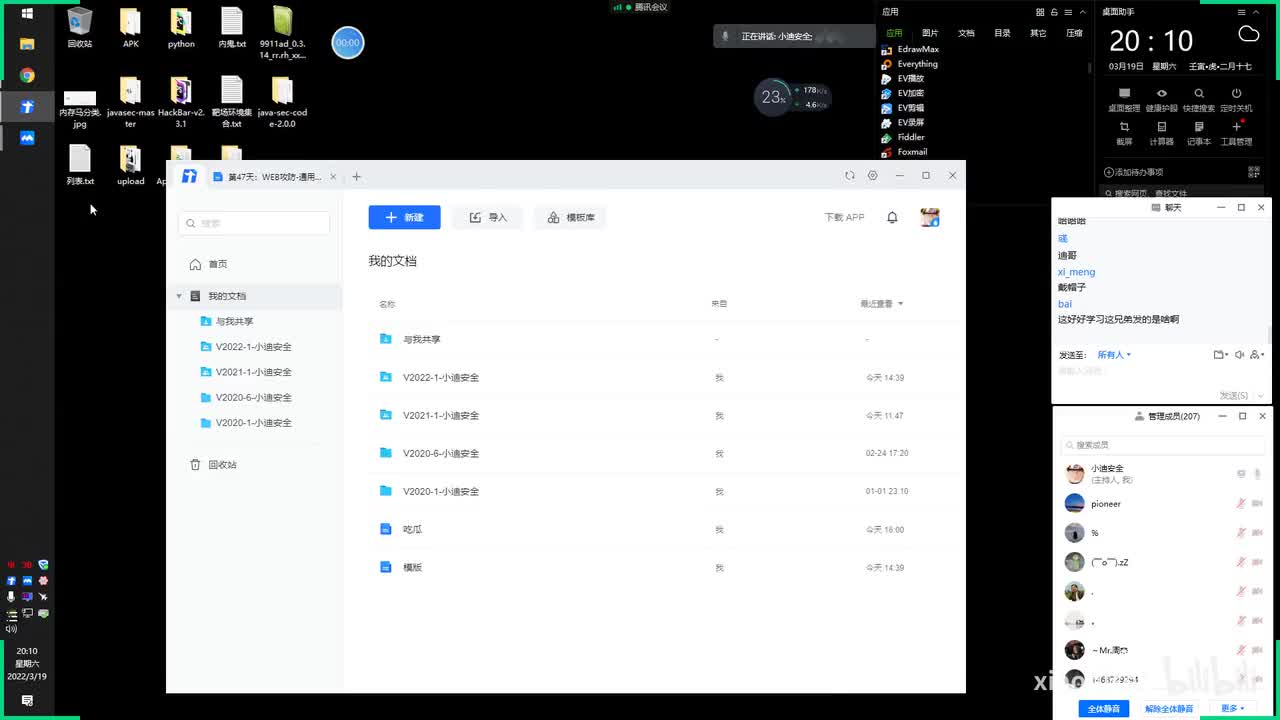1280x720 pixels.
Task: Click the circular 00:00 recording timer
Action: pyautogui.click(x=347, y=43)
